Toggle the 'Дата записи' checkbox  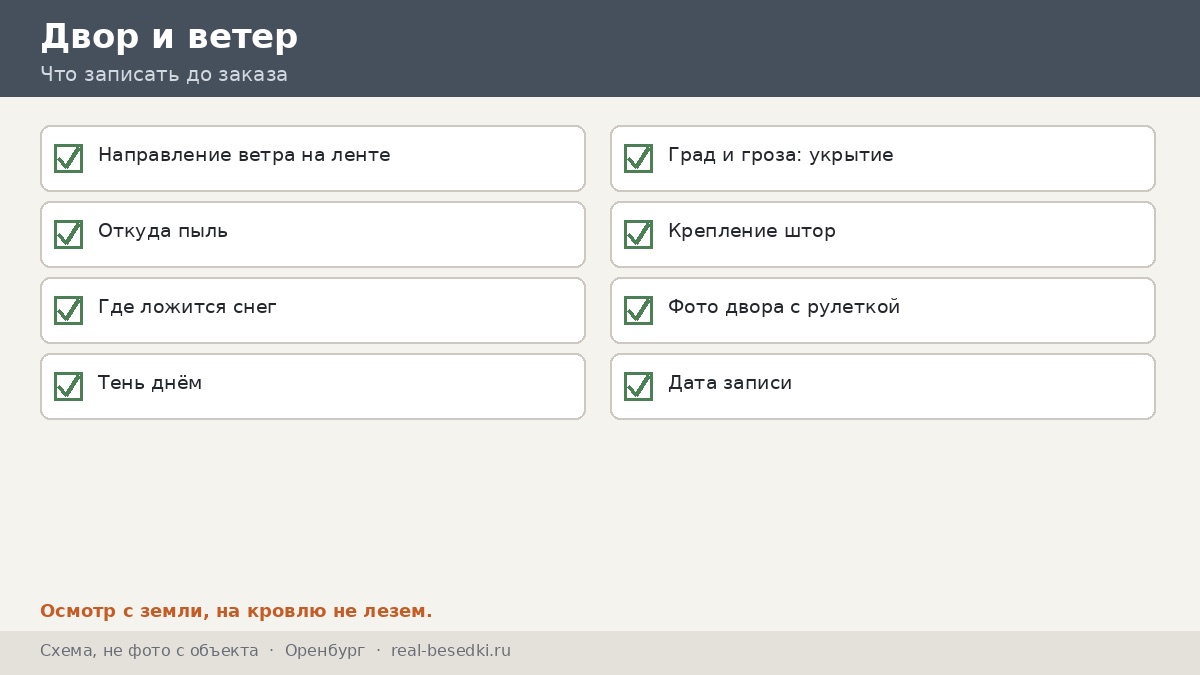tap(638, 386)
